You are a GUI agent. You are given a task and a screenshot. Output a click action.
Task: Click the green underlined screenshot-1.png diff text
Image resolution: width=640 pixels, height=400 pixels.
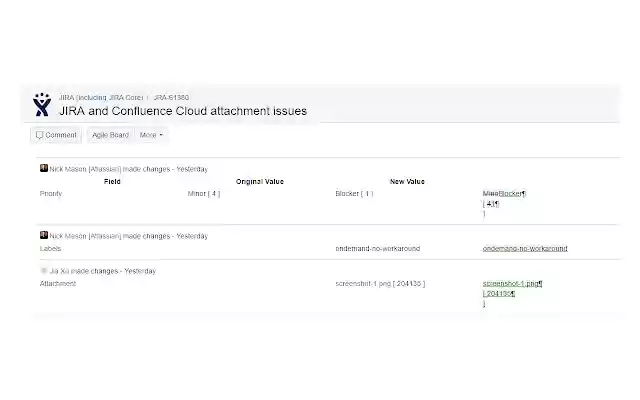(x=512, y=283)
